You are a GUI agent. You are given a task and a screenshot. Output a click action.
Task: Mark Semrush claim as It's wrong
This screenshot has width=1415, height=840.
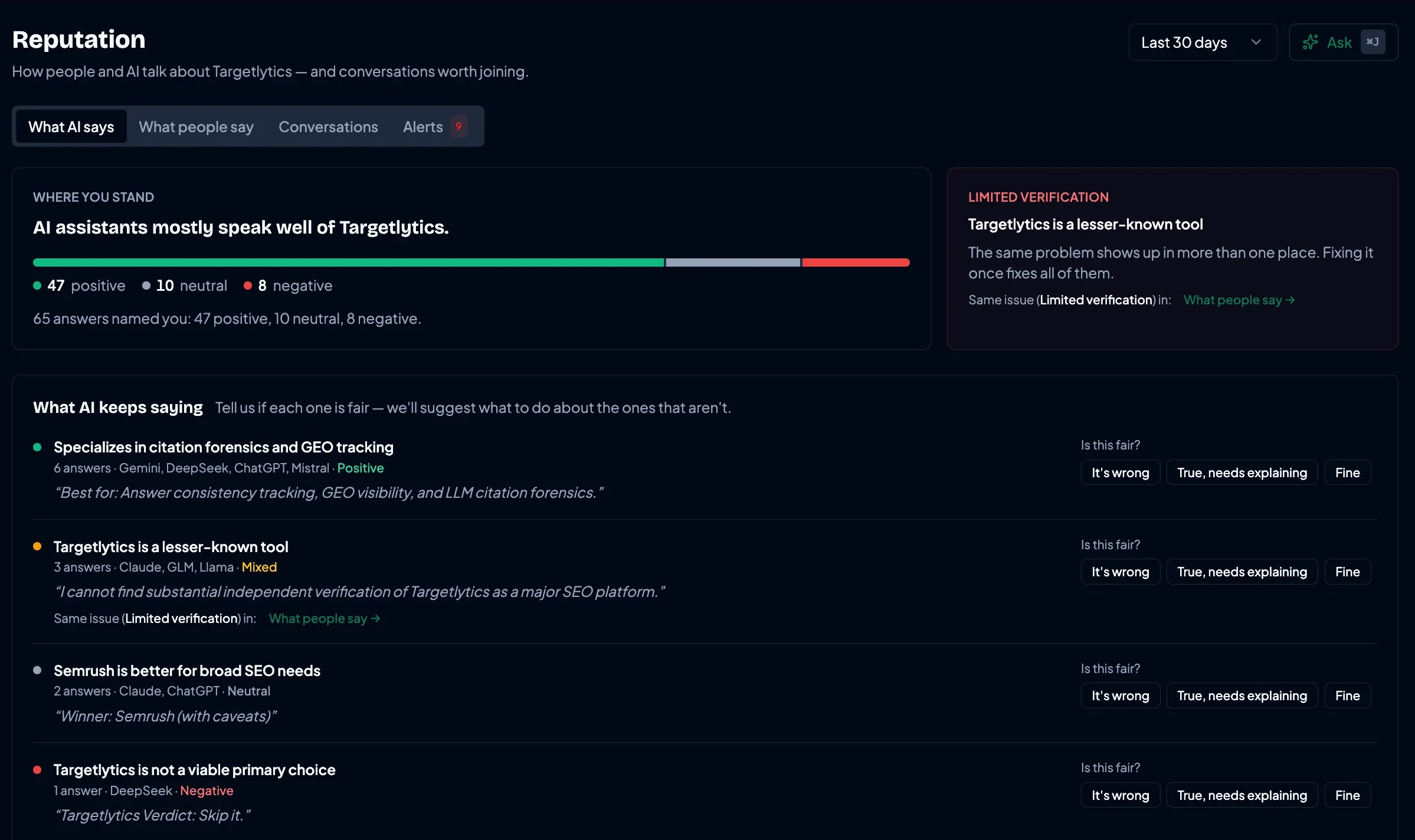[1121, 695]
